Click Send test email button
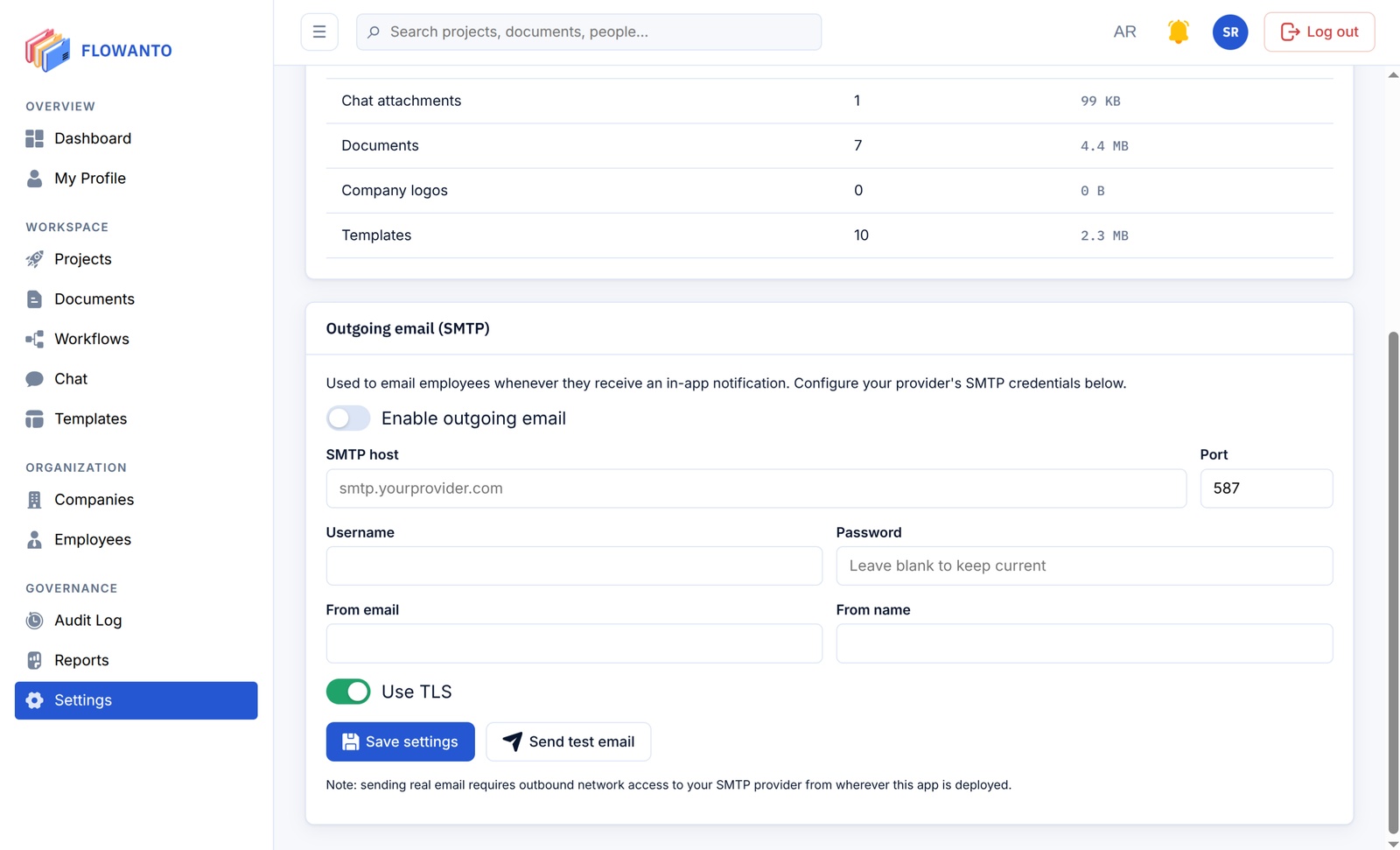Screen dimensions: 1400x850 (x=569, y=741)
